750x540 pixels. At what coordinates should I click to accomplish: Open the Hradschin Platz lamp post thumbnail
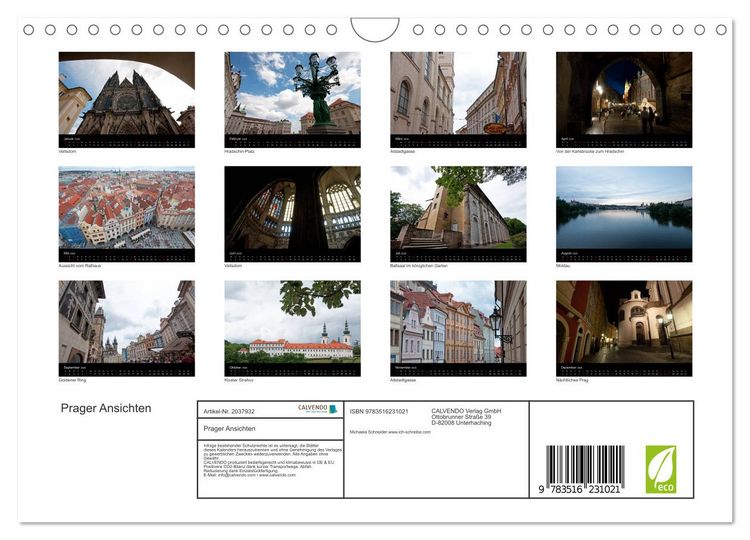292,99
